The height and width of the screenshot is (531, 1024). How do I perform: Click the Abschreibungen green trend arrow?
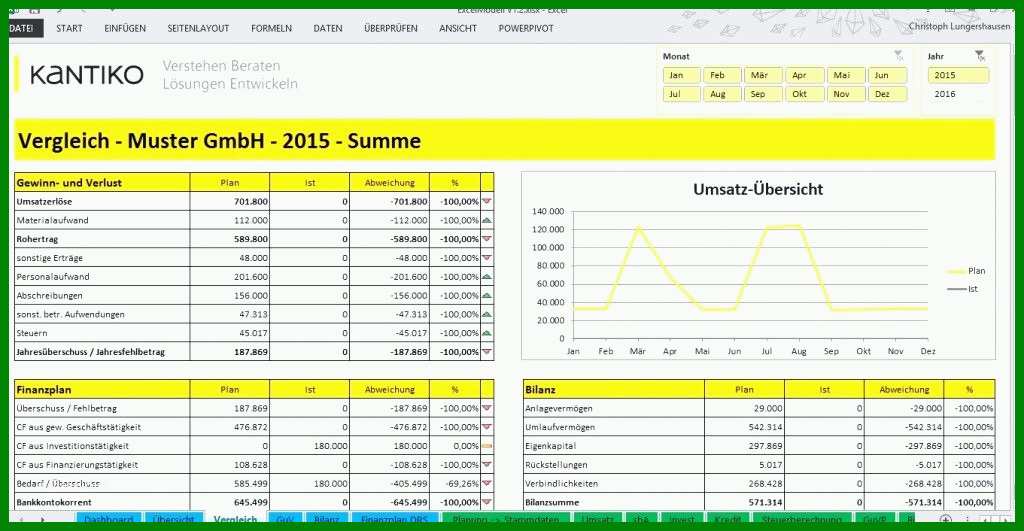click(x=487, y=295)
